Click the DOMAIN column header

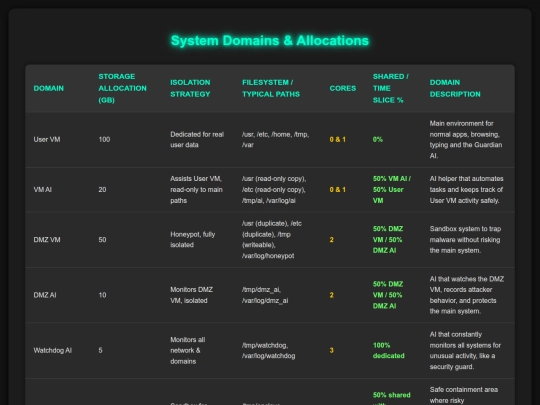[49, 88]
